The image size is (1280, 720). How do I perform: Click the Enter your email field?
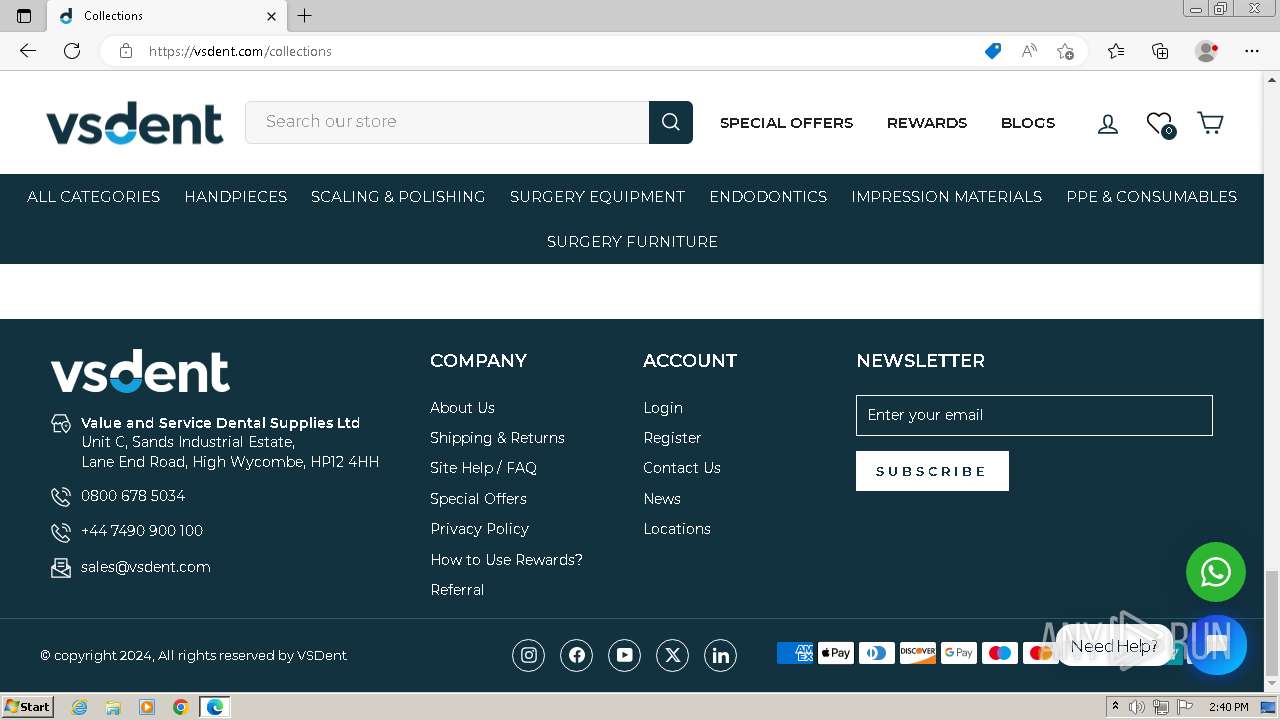point(1034,415)
